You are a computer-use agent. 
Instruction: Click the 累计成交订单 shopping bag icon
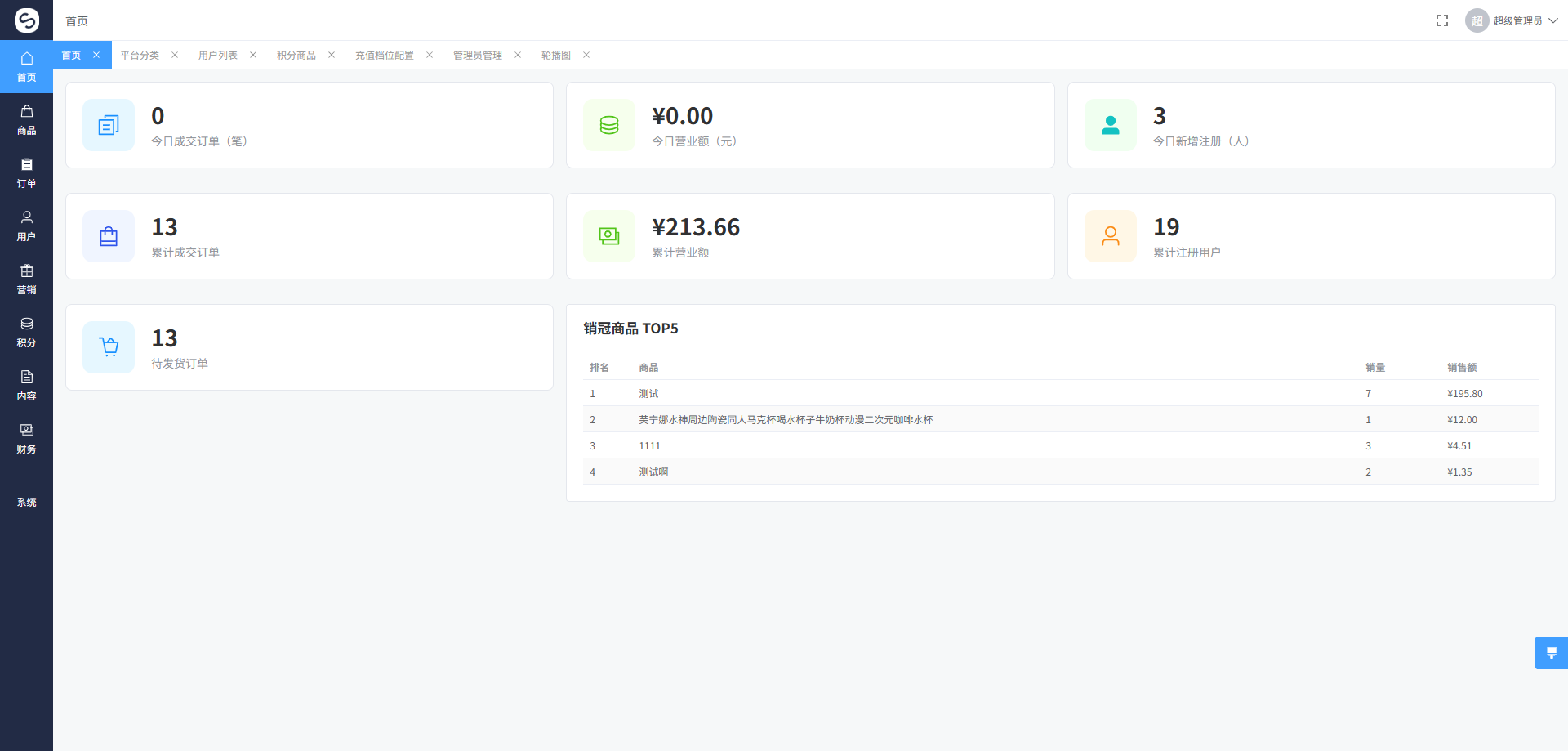109,236
